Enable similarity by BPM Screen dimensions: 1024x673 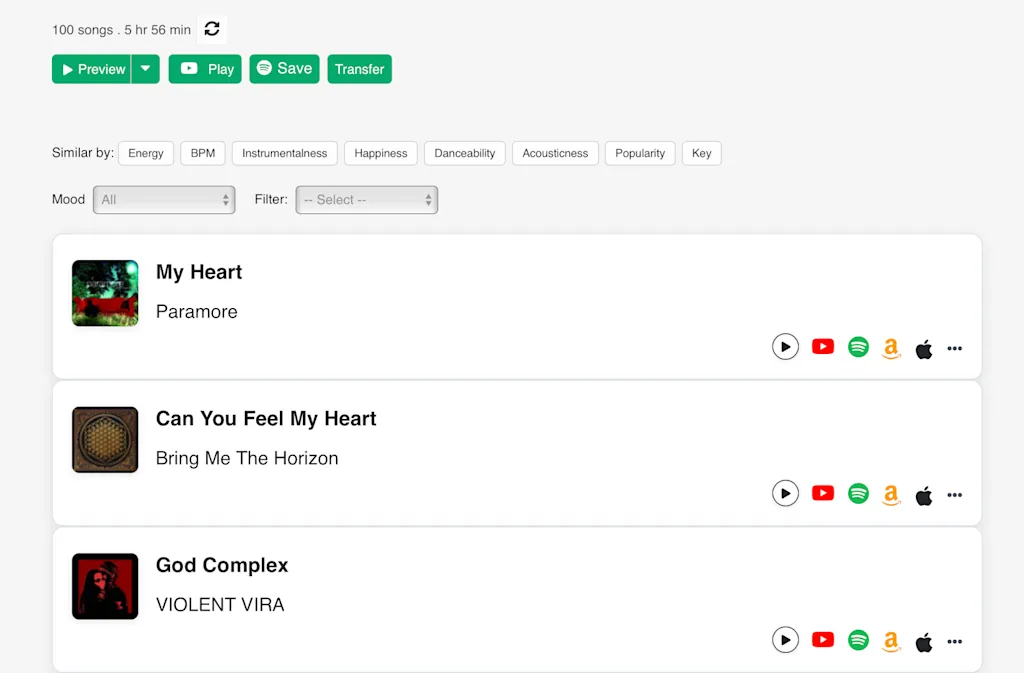202,153
